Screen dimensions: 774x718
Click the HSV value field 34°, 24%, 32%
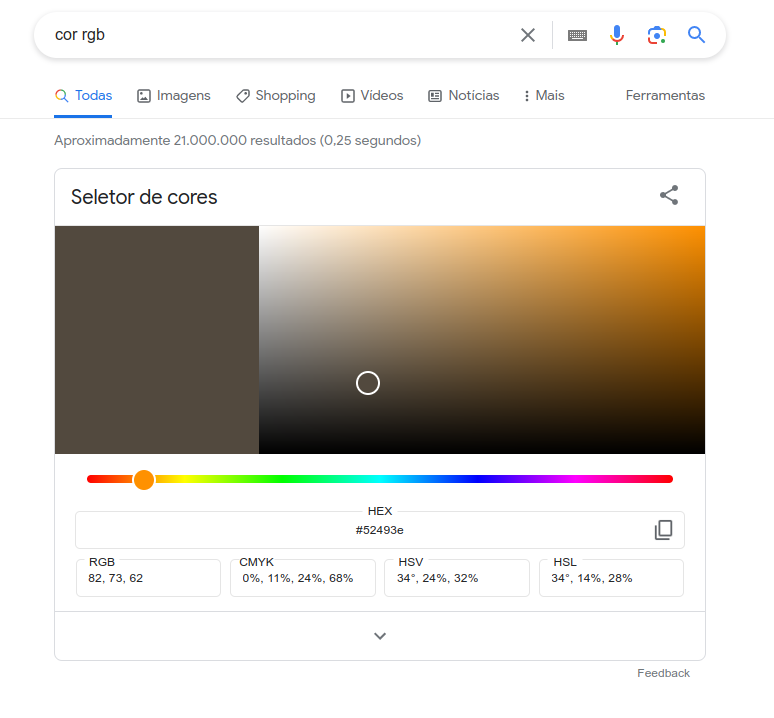click(457, 578)
